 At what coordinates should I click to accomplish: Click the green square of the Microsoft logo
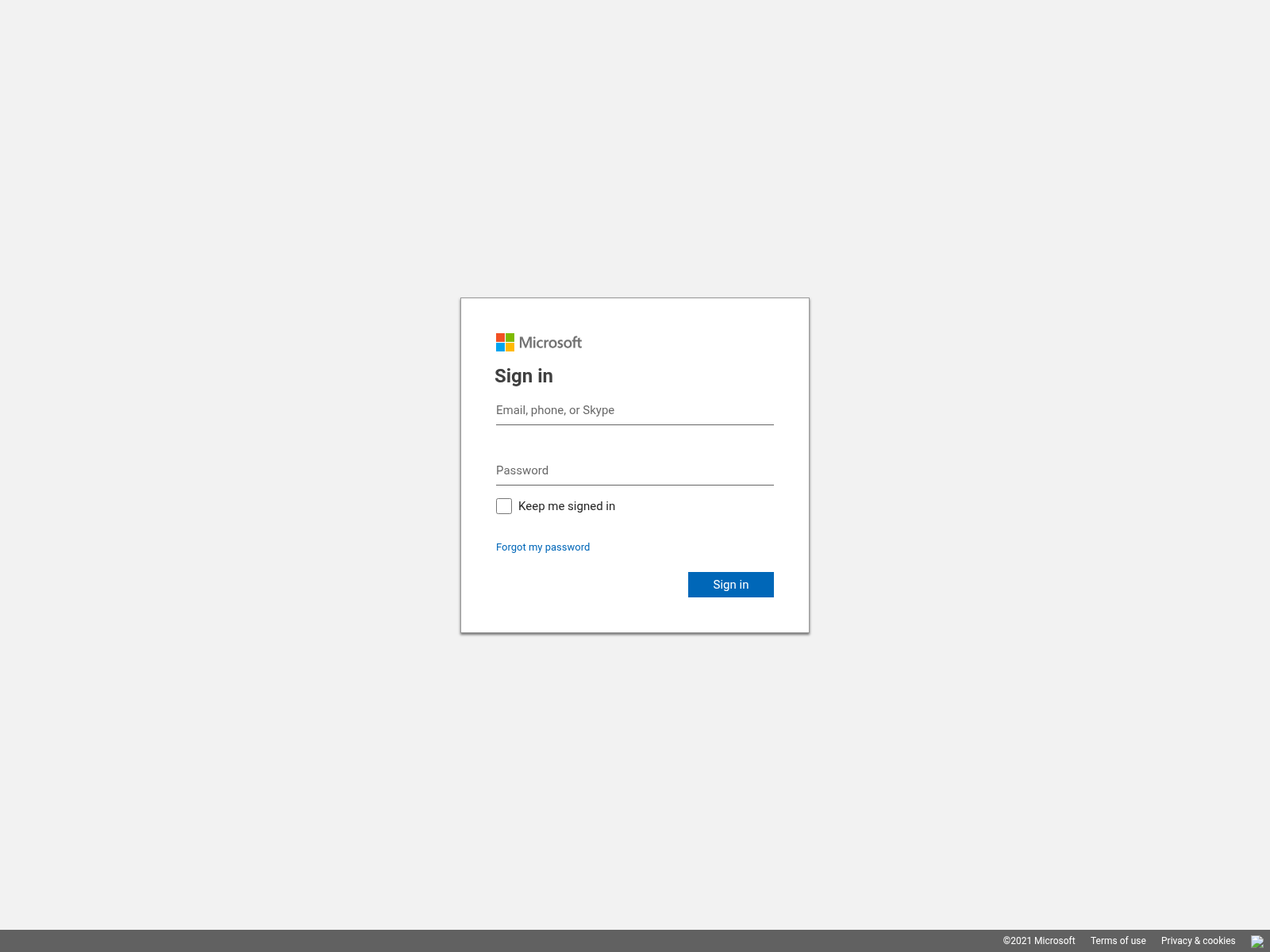510,338
